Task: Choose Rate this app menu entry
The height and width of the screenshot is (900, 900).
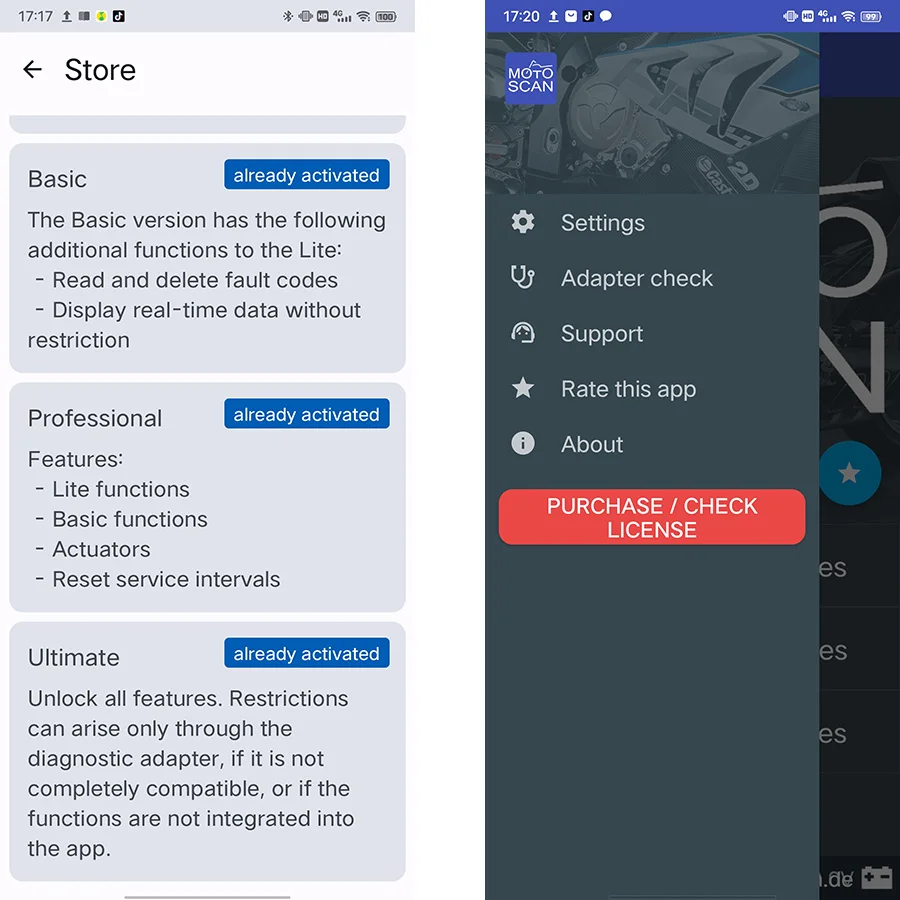Action: [x=652, y=389]
